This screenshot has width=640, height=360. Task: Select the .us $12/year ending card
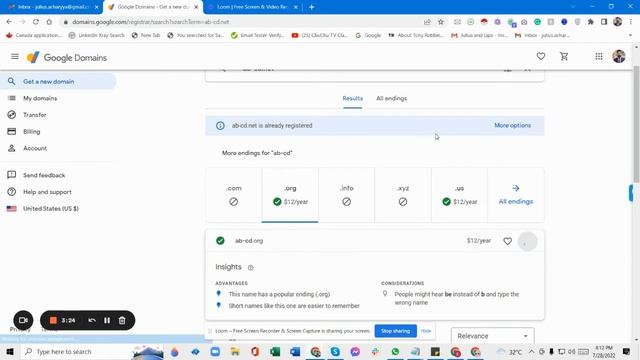tap(459, 195)
